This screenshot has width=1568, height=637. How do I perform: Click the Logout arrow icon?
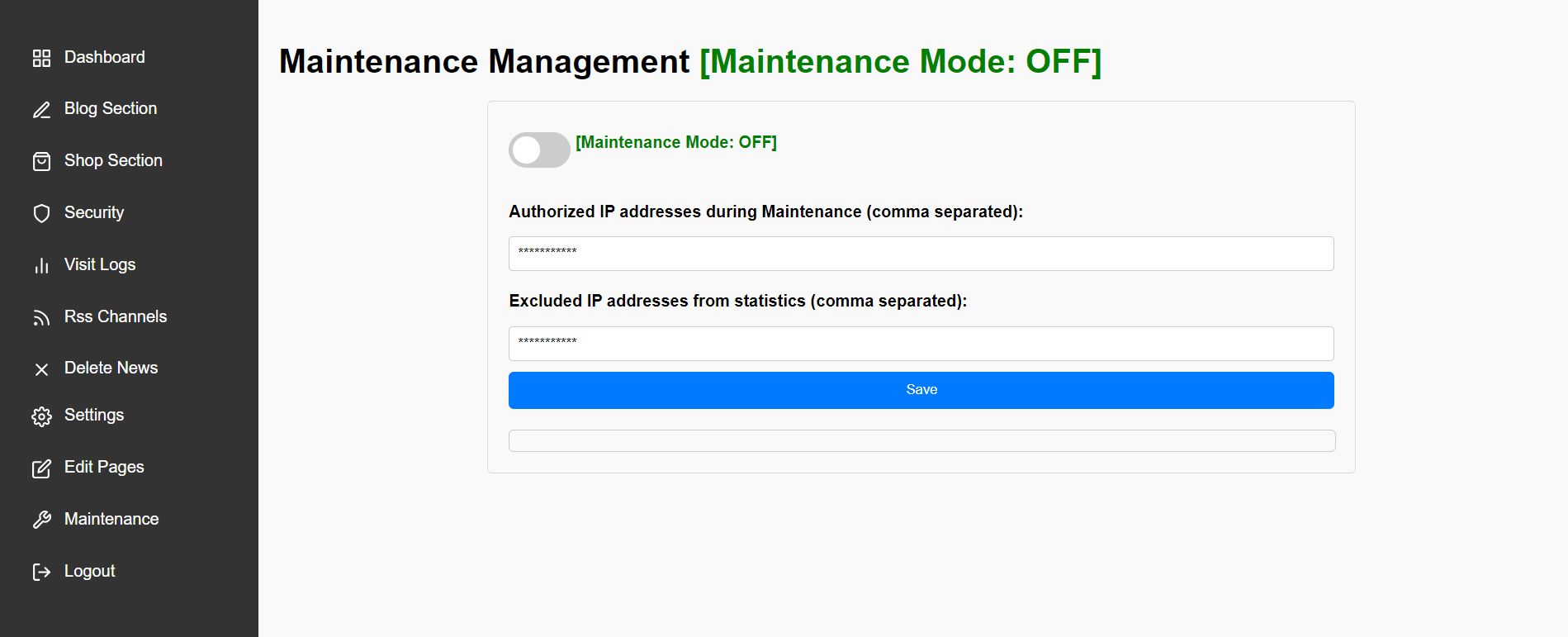coord(41,572)
